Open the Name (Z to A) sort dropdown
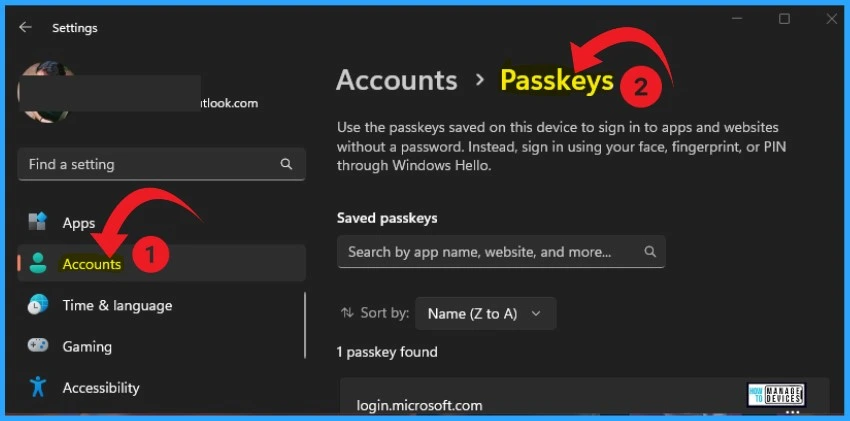The width and height of the screenshot is (850, 421). (485, 313)
